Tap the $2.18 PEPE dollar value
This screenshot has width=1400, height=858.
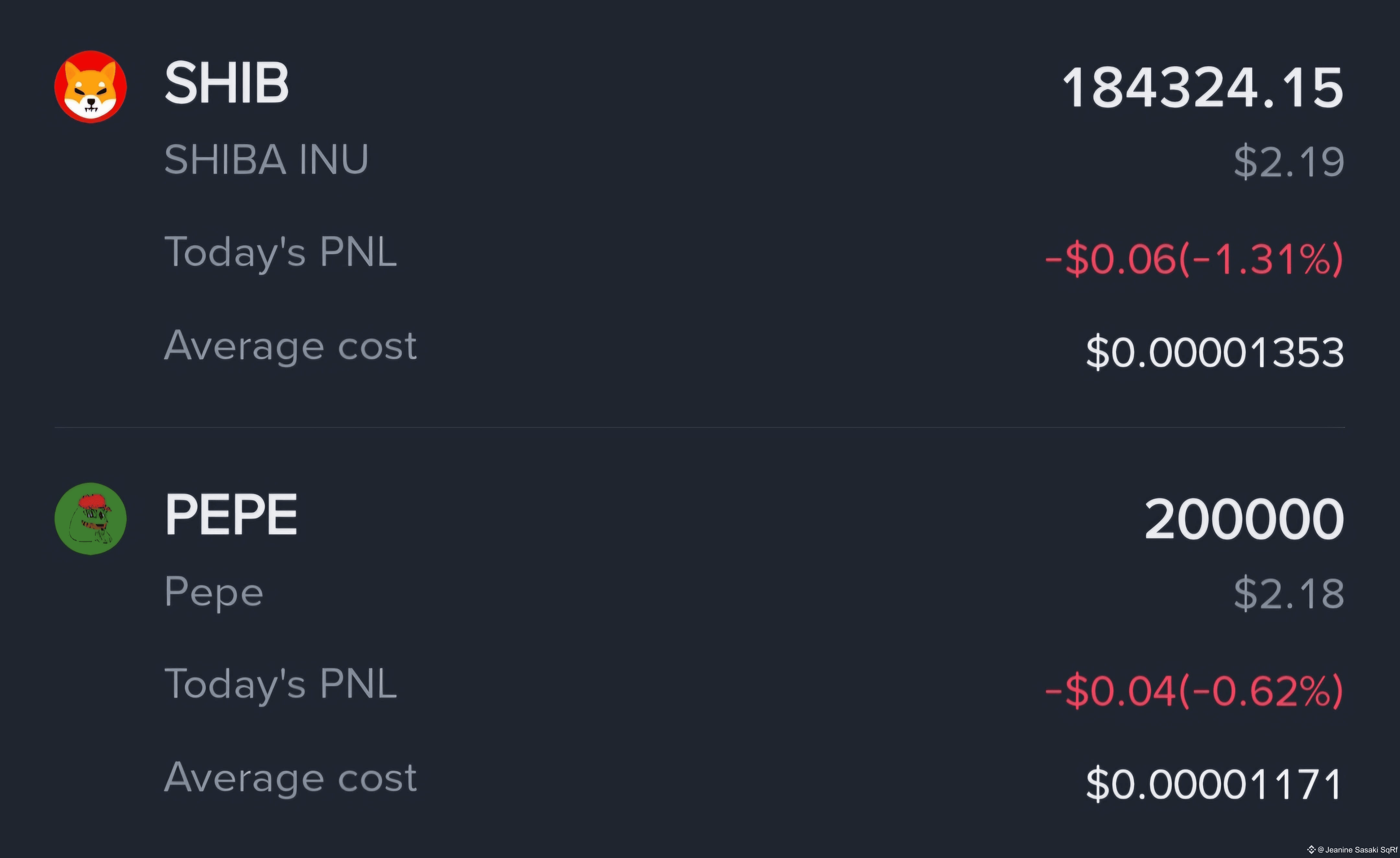click(1289, 594)
